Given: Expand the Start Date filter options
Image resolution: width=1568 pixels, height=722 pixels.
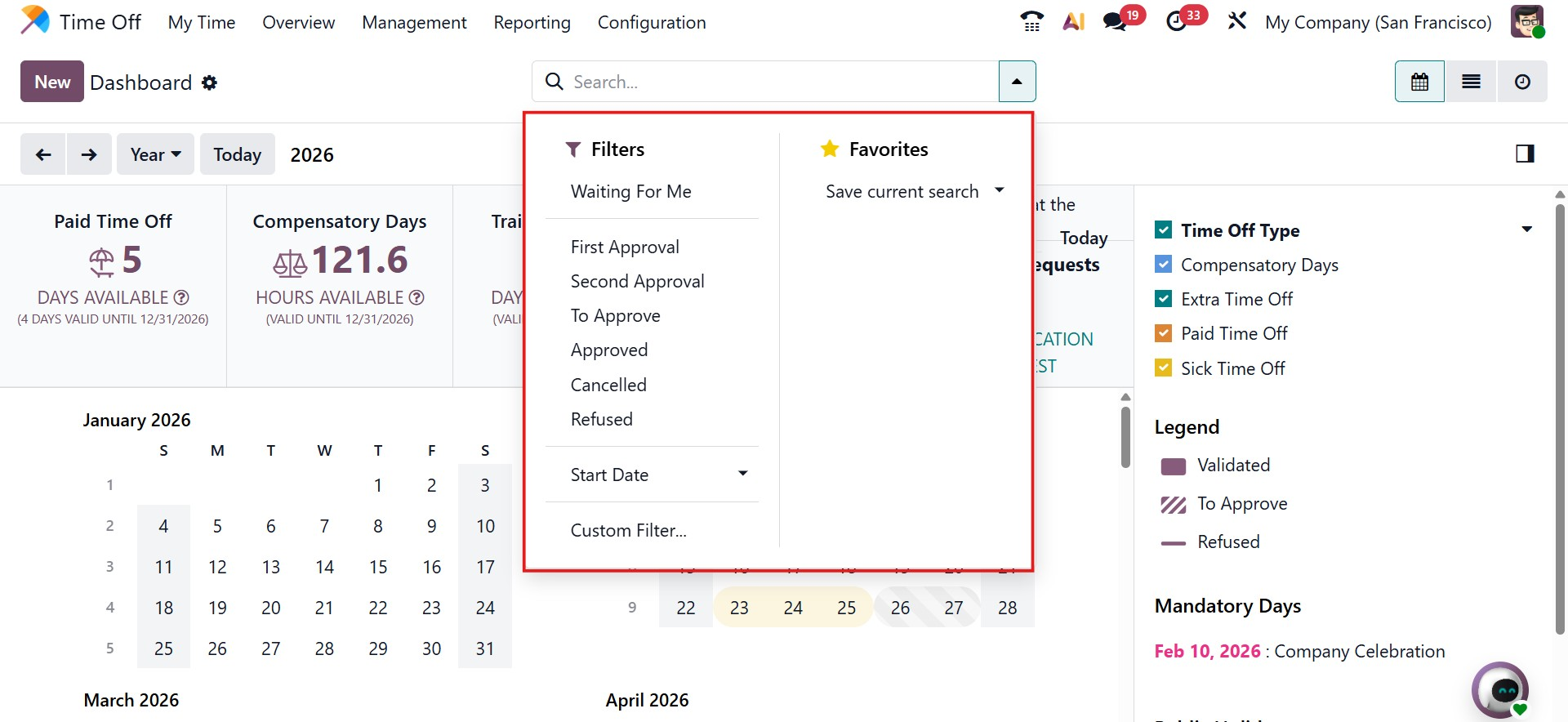Looking at the screenshot, I should pos(742,475).
